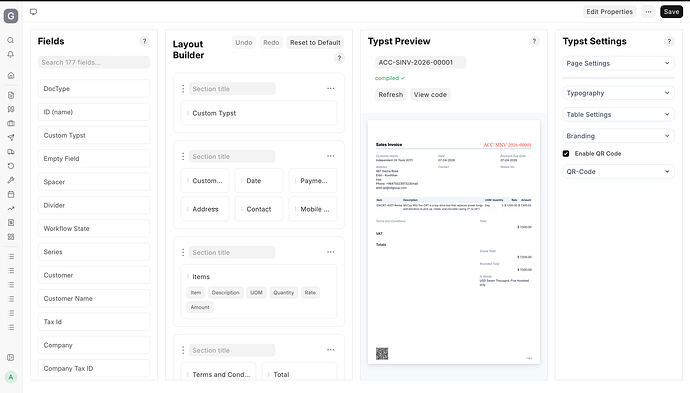Click the View code button
Viewport: 690px width, 393px height.
pos(430,95)
